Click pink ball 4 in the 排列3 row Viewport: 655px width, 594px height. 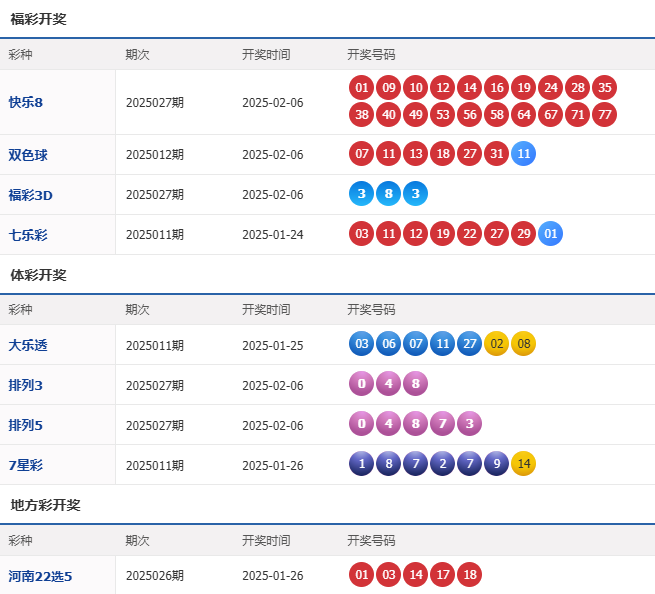[x=388, y=383]
